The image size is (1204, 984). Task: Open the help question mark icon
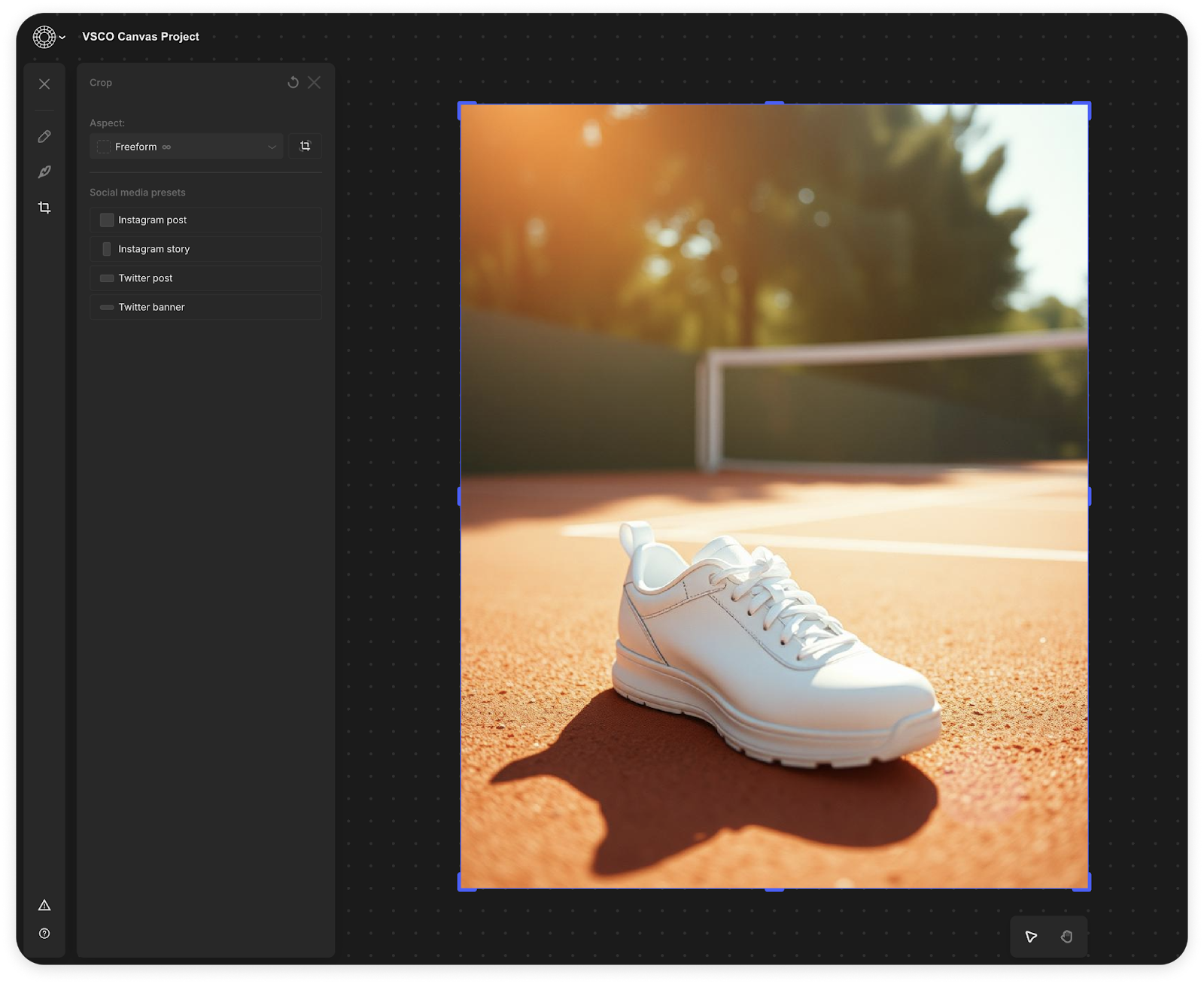pos(44,934)
